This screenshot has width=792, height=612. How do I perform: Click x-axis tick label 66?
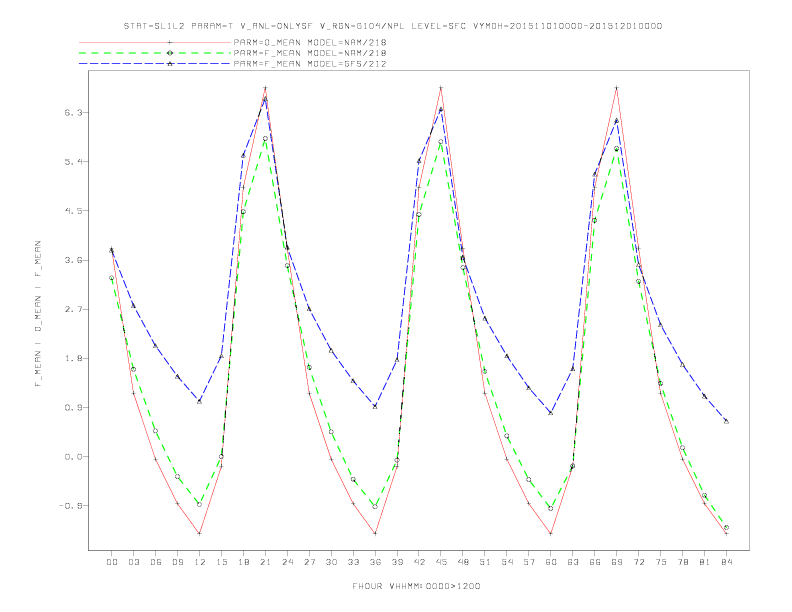(x=595, y=562)
